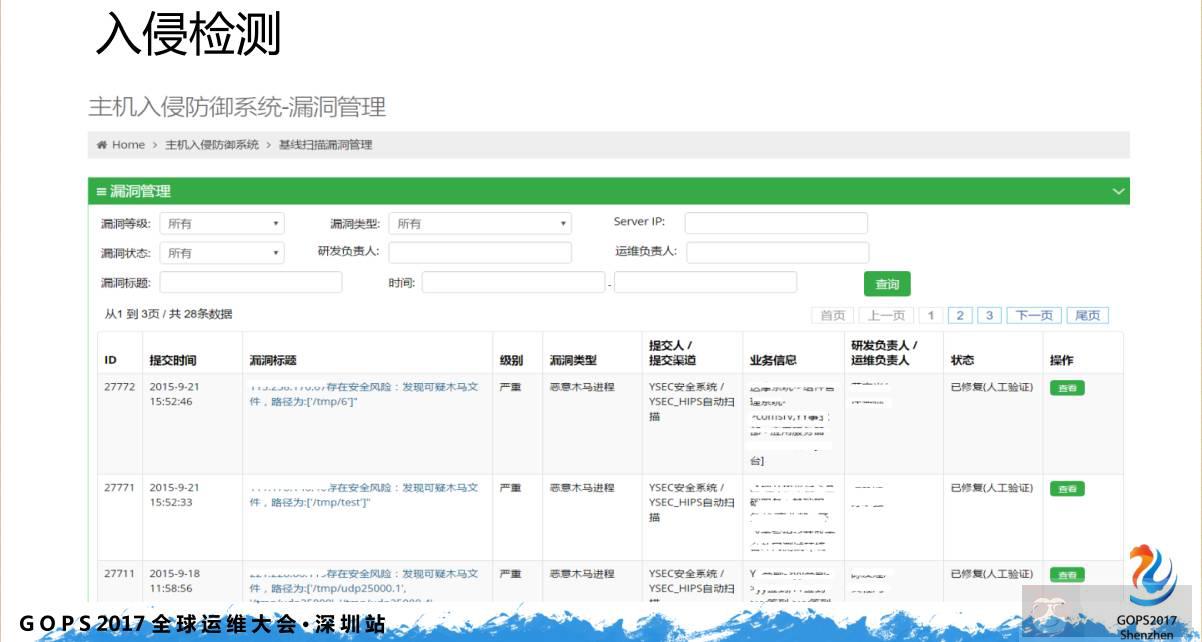Focus the 研发负责人 input field
Viewport: 1202px width, 642px height.
point(480,252)
